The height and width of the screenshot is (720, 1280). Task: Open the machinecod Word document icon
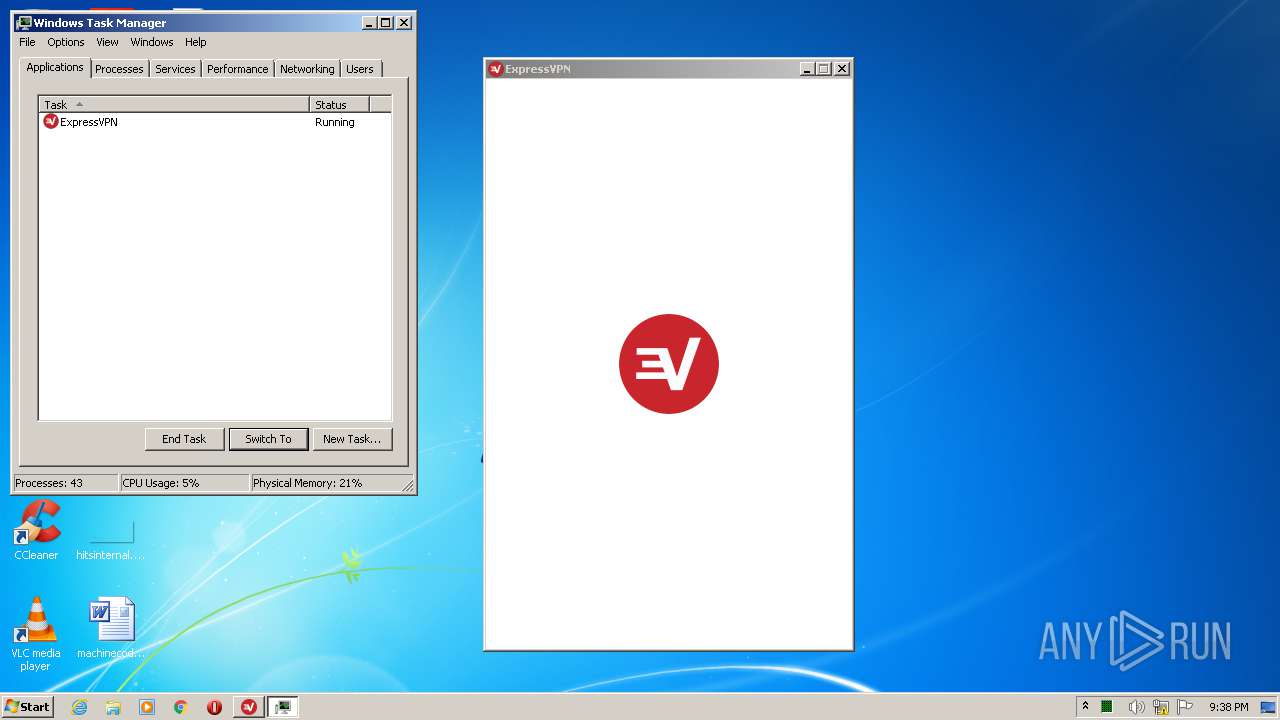click(111, 627)
